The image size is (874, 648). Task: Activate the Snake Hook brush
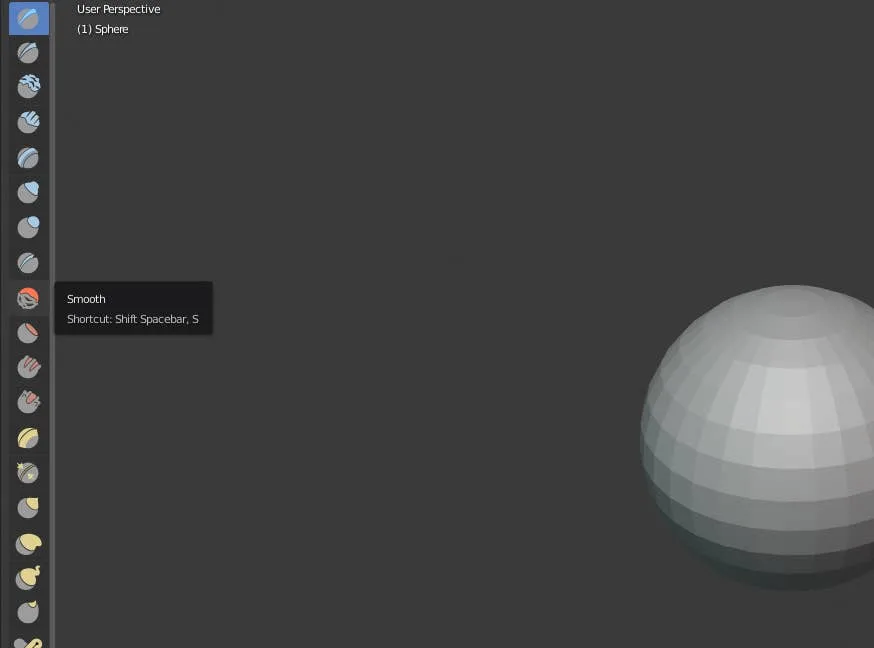28,578
